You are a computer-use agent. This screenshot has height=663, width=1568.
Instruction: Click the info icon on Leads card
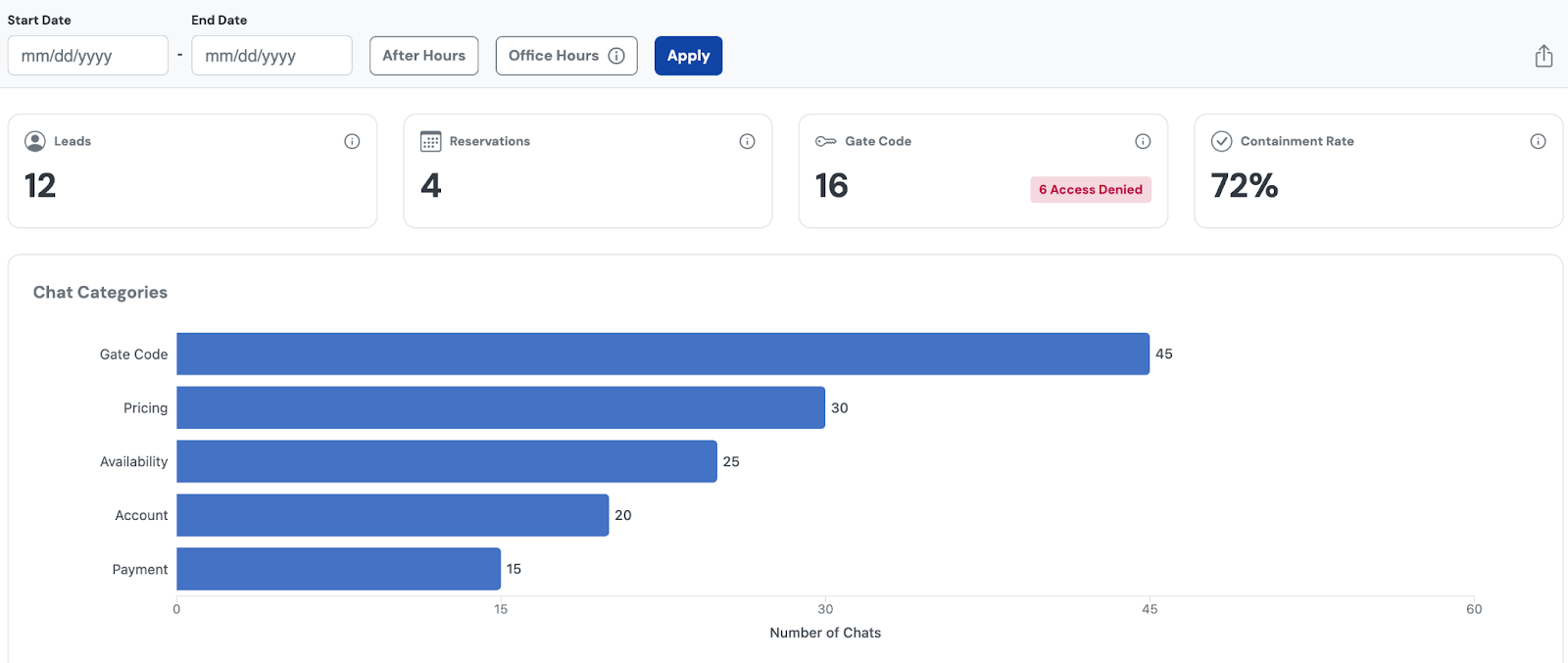(x=352, y=141)
